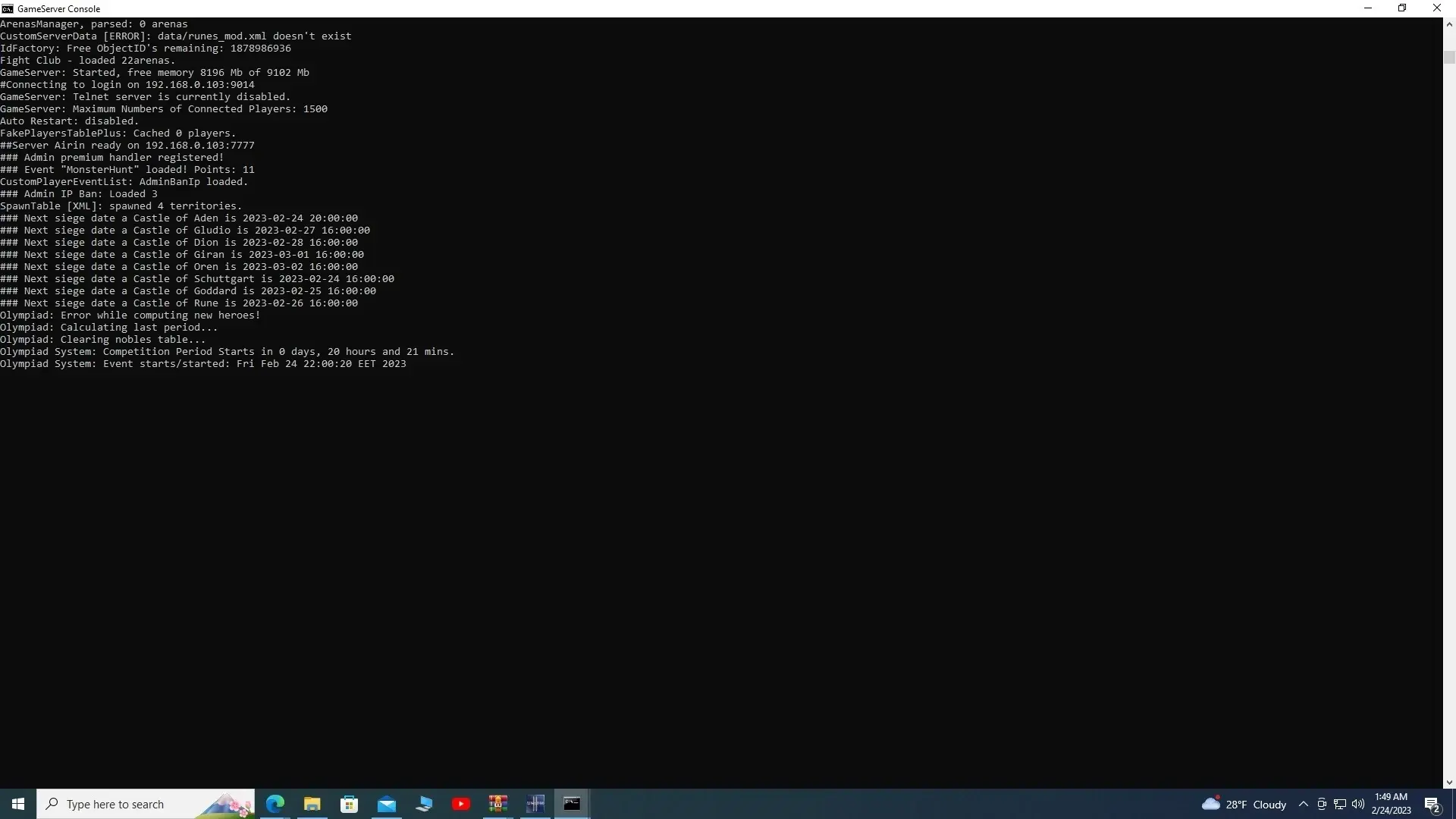Open the YouTube desktop app icon

click(461, 804)
